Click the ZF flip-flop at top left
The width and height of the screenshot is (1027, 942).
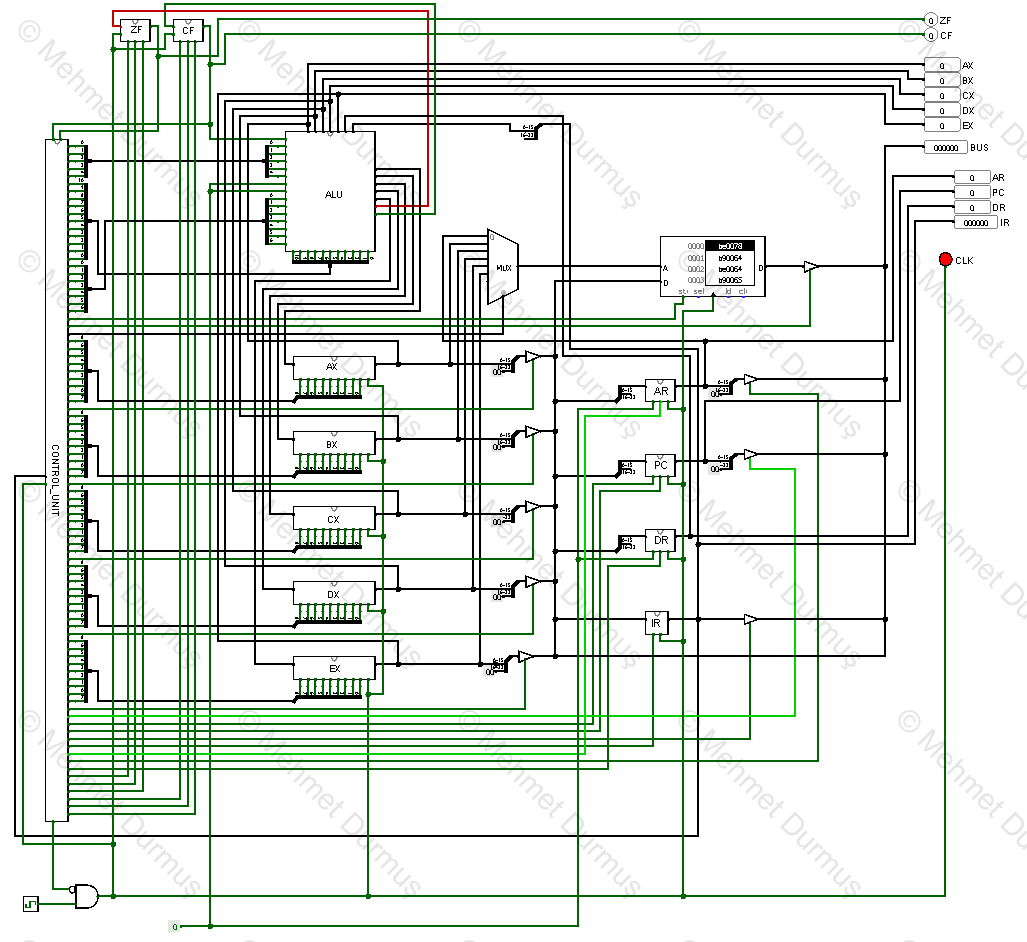(135, 30)
